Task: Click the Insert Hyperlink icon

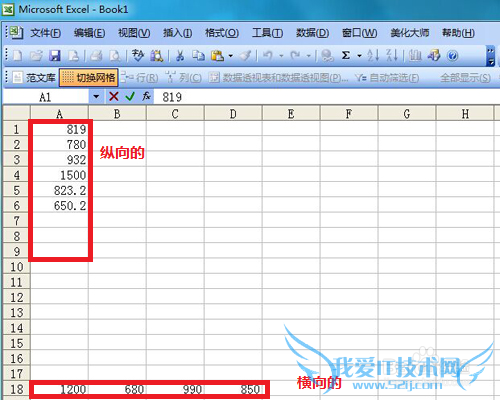Action: click(327, 55)
